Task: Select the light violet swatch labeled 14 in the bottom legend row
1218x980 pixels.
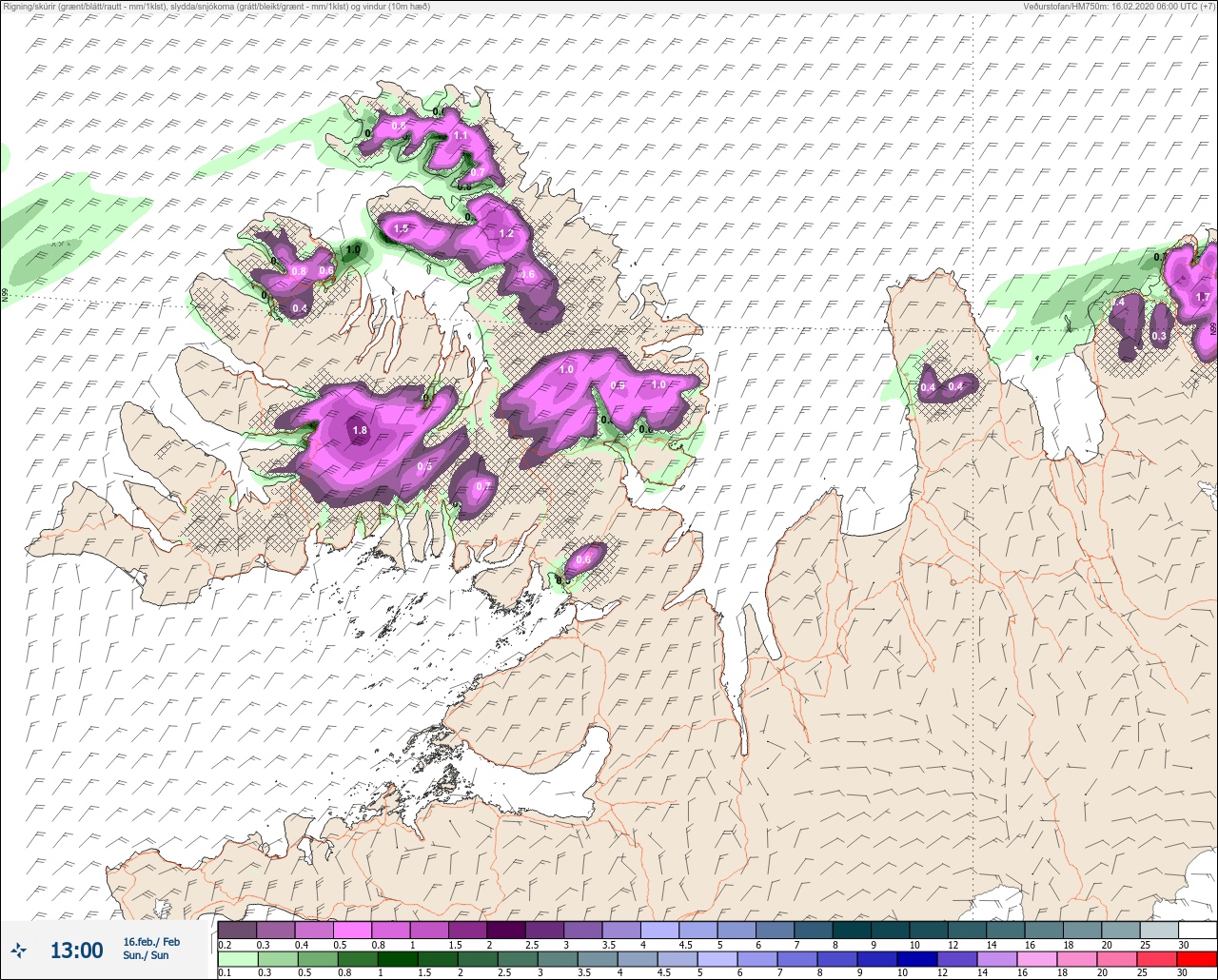Action: pos(996,959)
